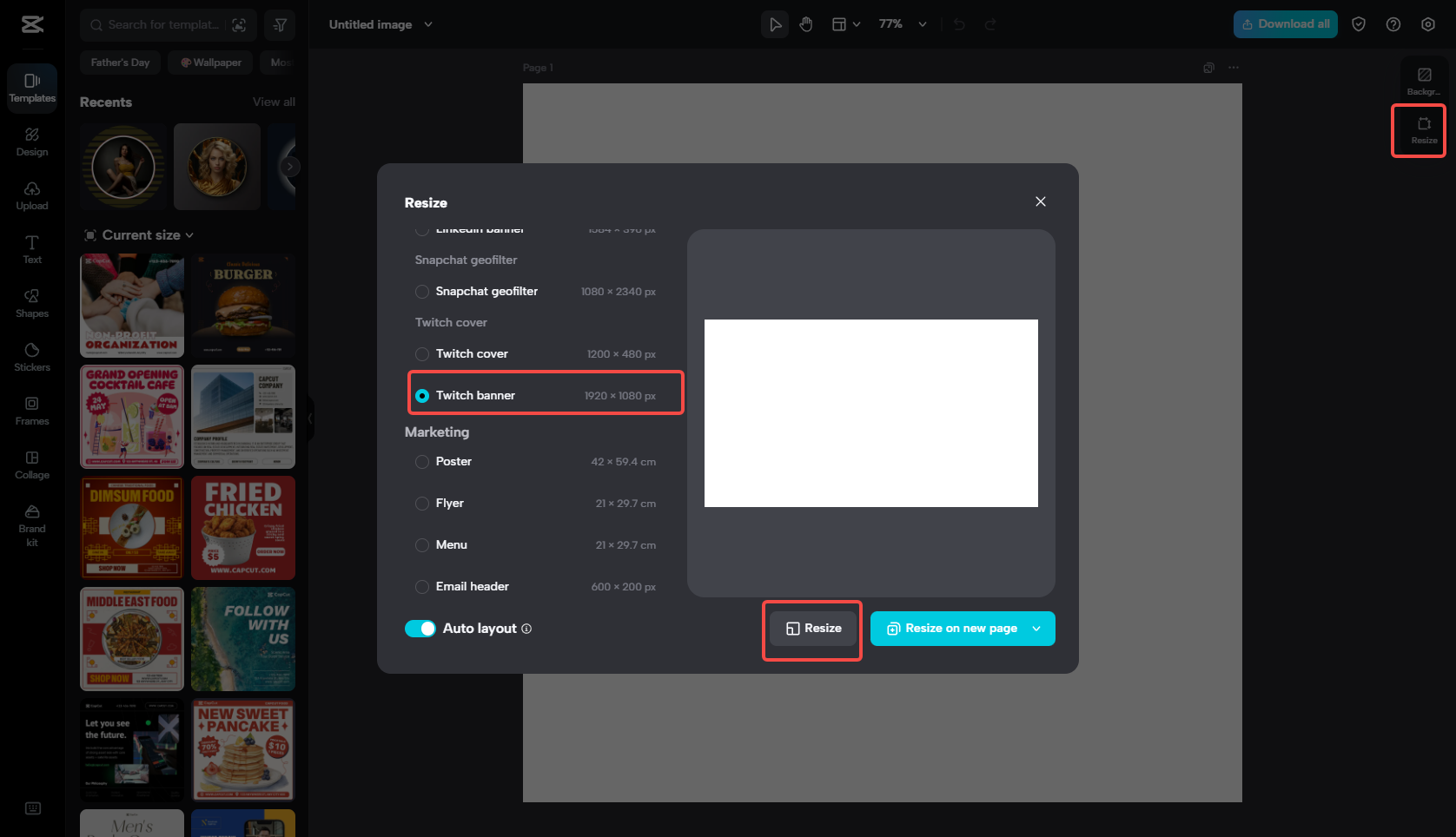Enable Auto layout
The image size is (1456, 837).
pos(420,628)
